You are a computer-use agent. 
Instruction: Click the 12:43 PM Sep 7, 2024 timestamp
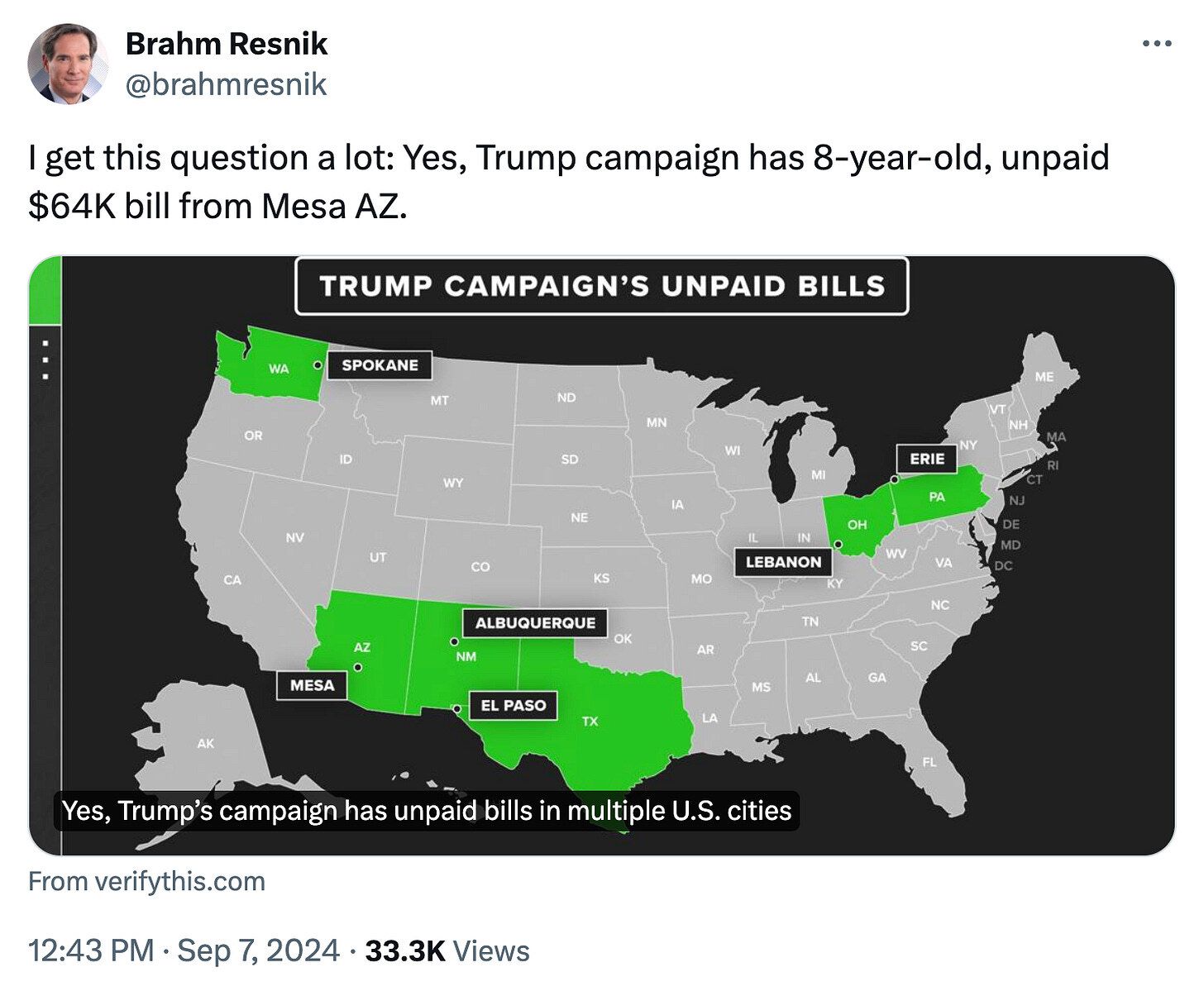coord(184,951)
